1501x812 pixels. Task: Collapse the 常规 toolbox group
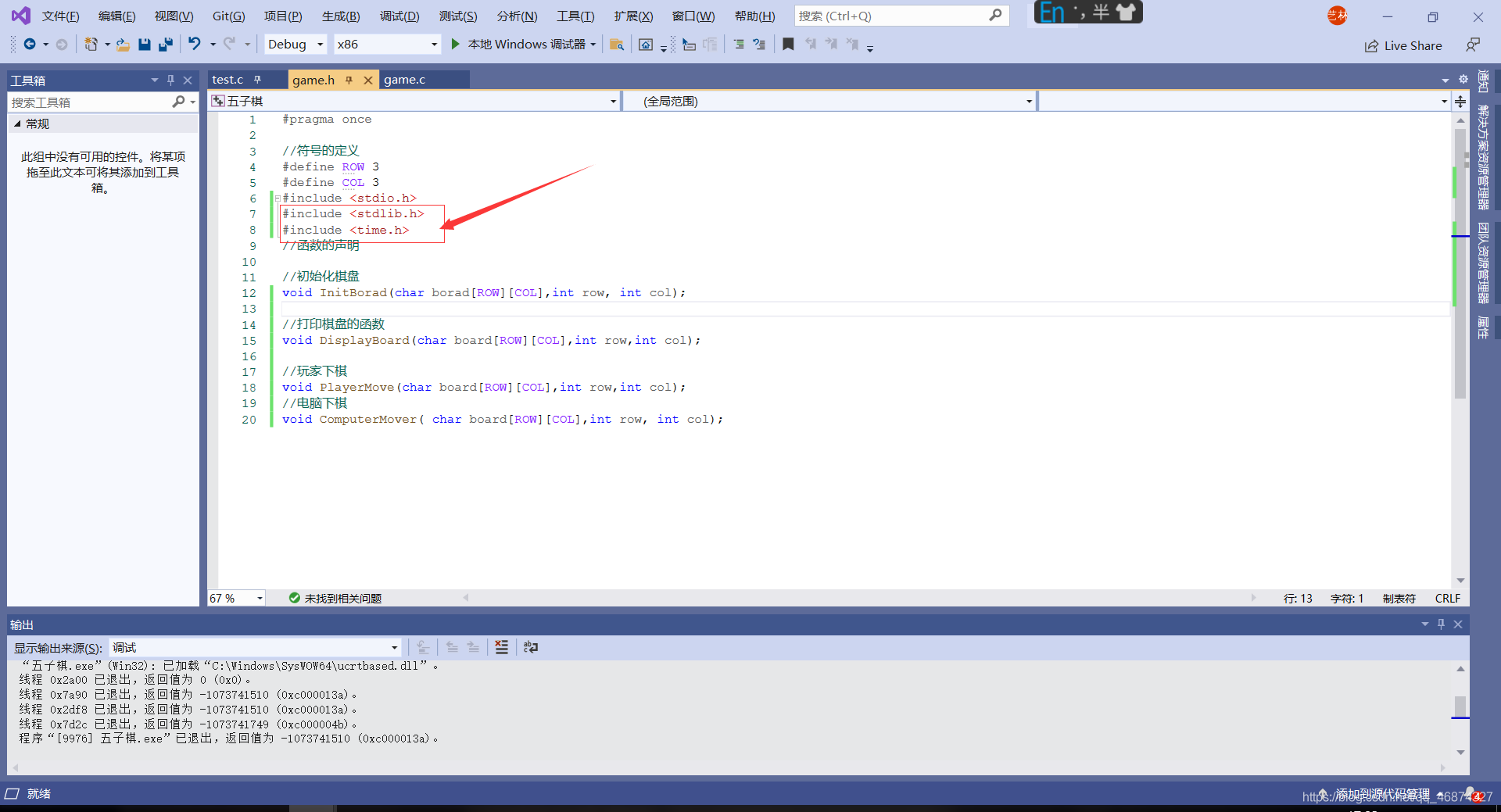point(17,123)
